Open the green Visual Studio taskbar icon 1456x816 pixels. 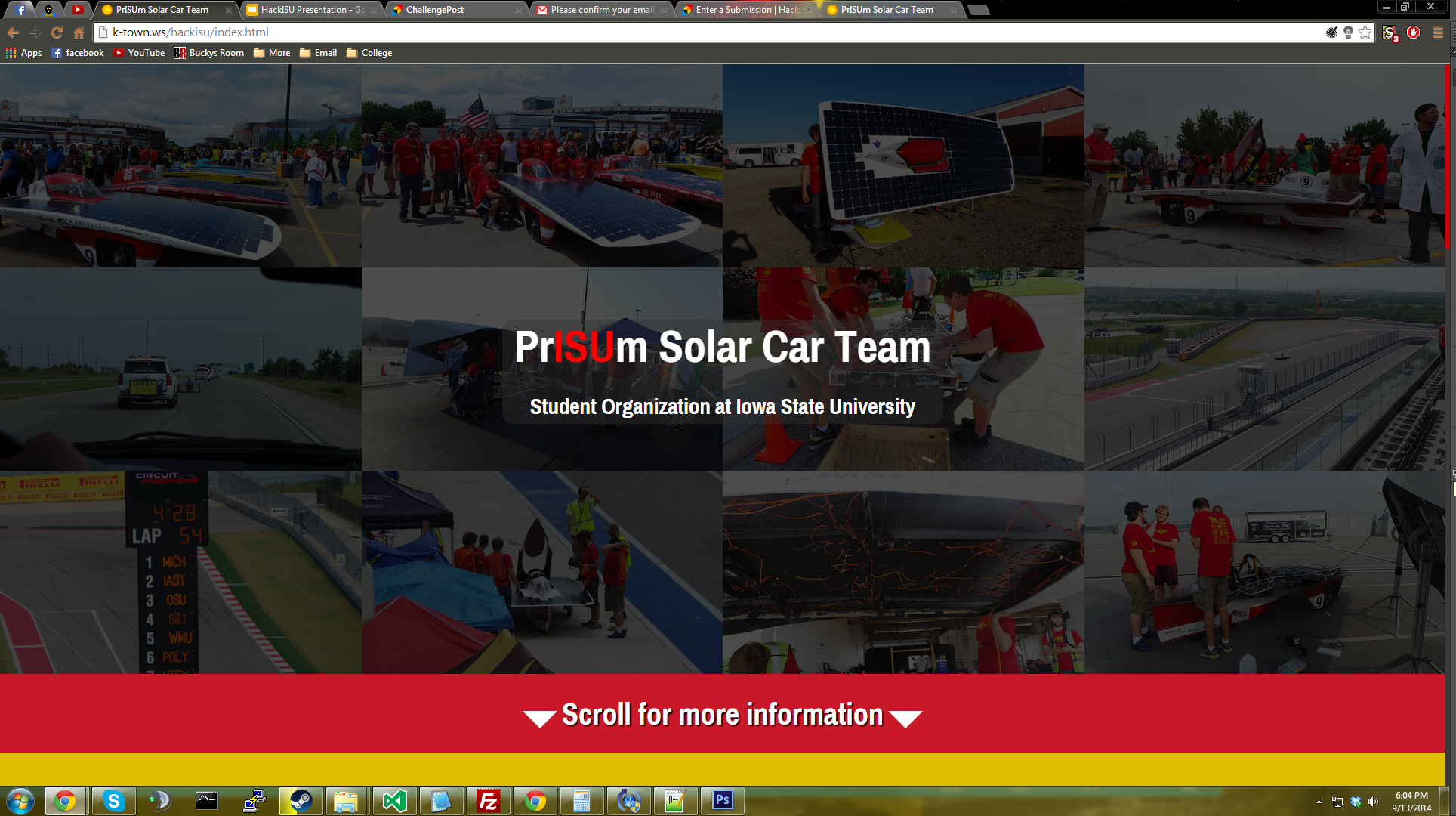tap(394, 801)
